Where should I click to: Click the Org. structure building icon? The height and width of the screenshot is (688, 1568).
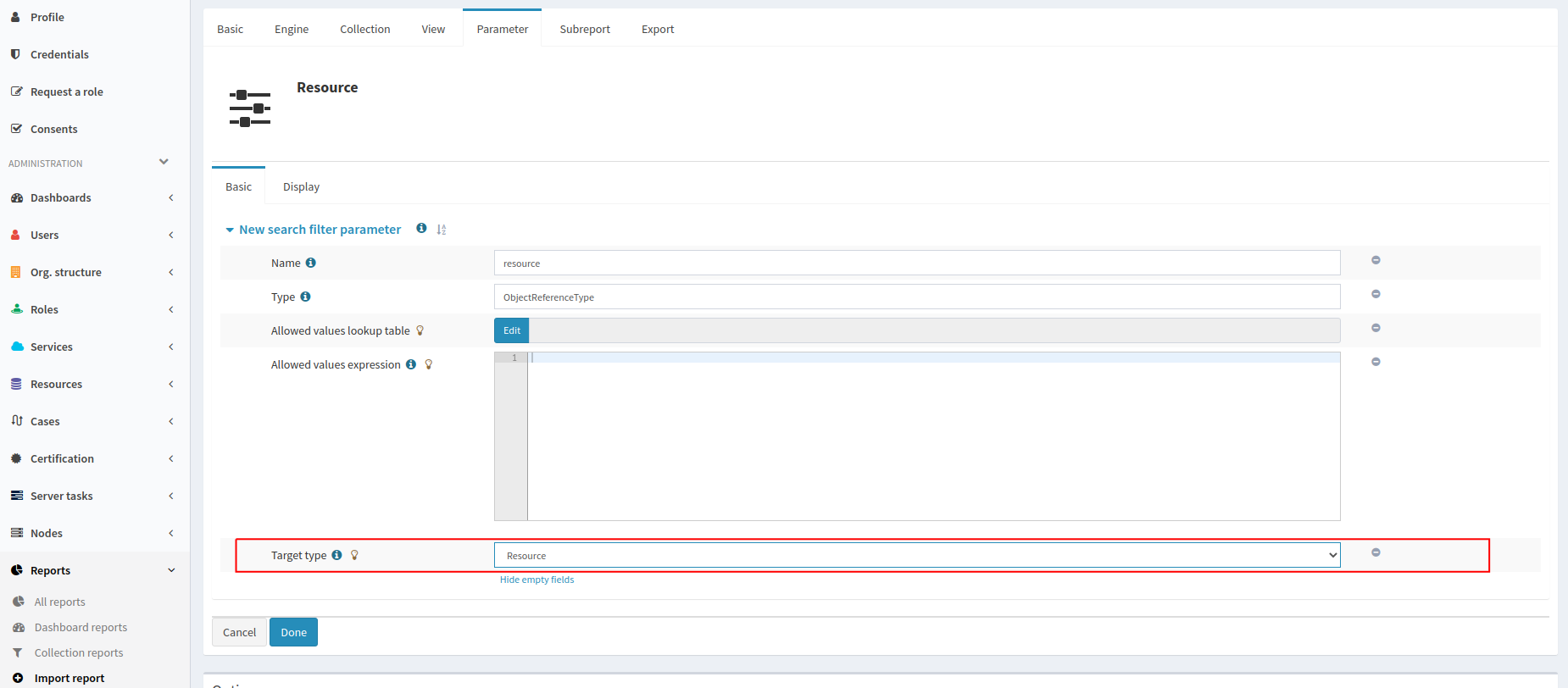pos(15,272)
